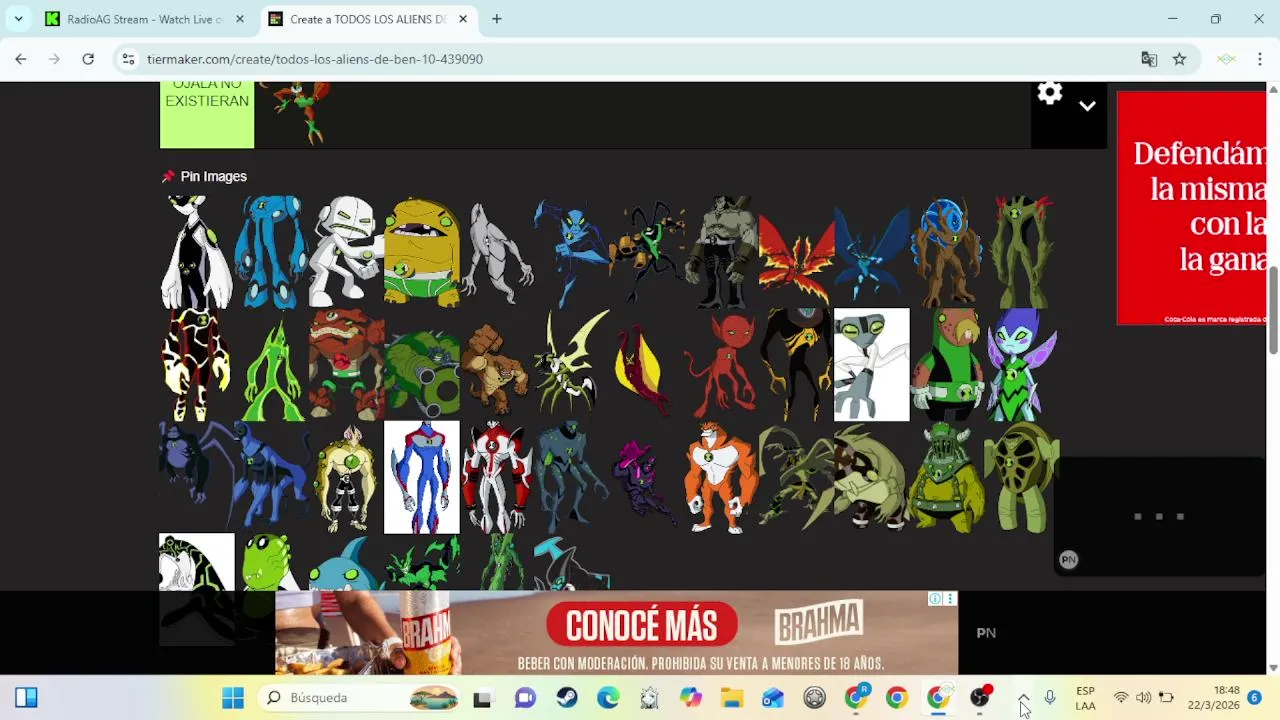
Task: Close the Create a TODOS LOS ALIENS tab
Action: coord(463,19)
